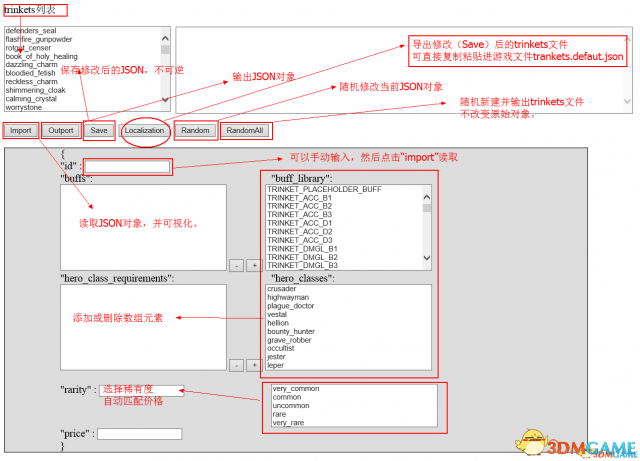
Task: Click the RandomAll button
Action: pos(245,131)
